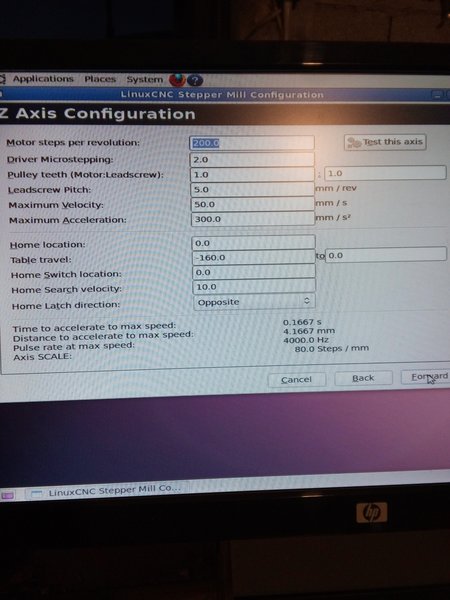This screenshot has width=450, height=600.
Task: Click the Maximum Velocity label
Action: [x=56, y=205]
